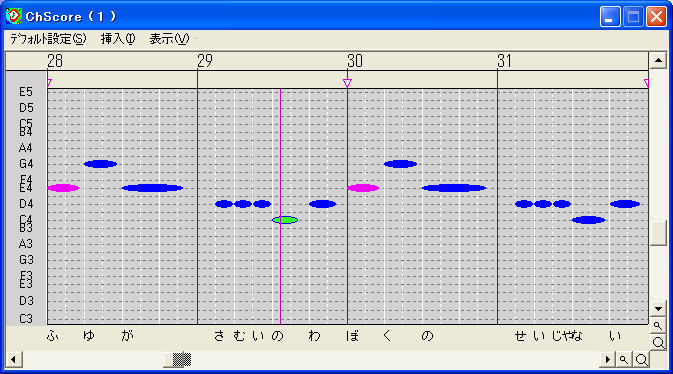Open the デフォルト設定(S) menu
Image resolution: width=673 pixels, height=374 pixels.
(48, 39)
